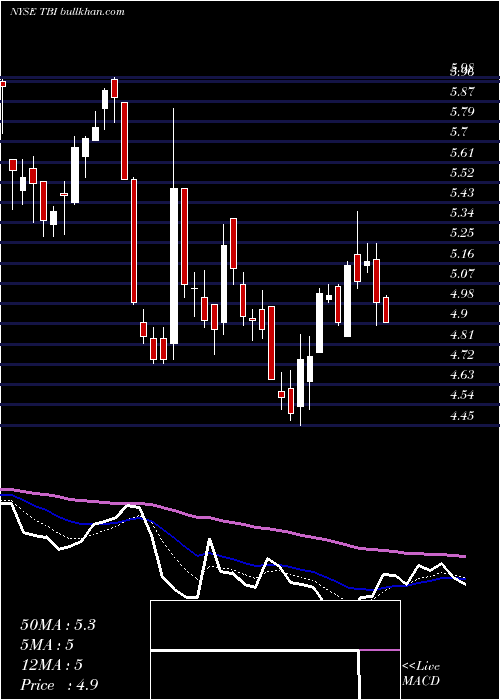
Task: Click the 4.9 axis price label
Action: click(459, 314)
